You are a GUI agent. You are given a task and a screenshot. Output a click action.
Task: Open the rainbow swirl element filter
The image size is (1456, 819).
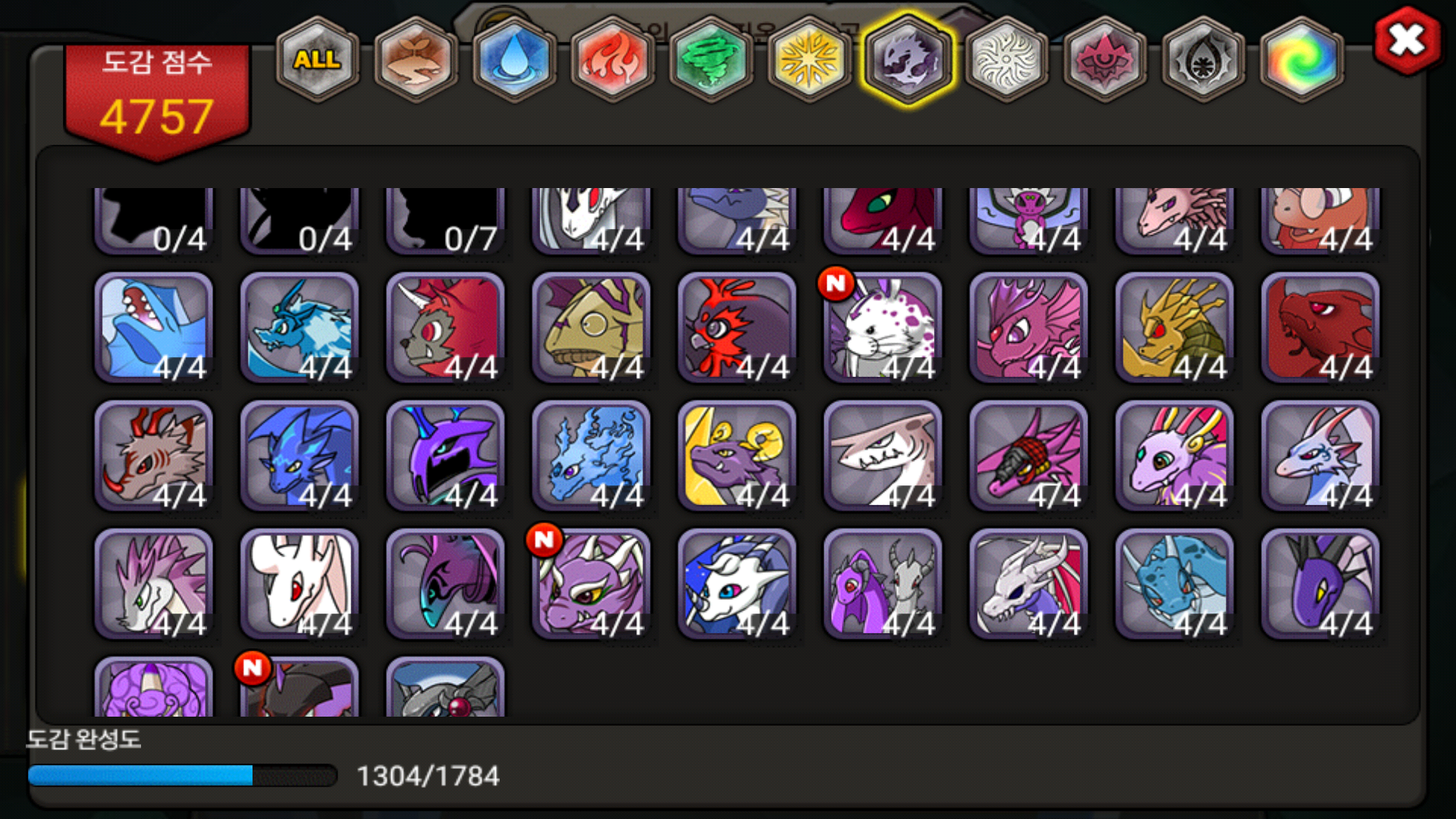[1301, 59]
